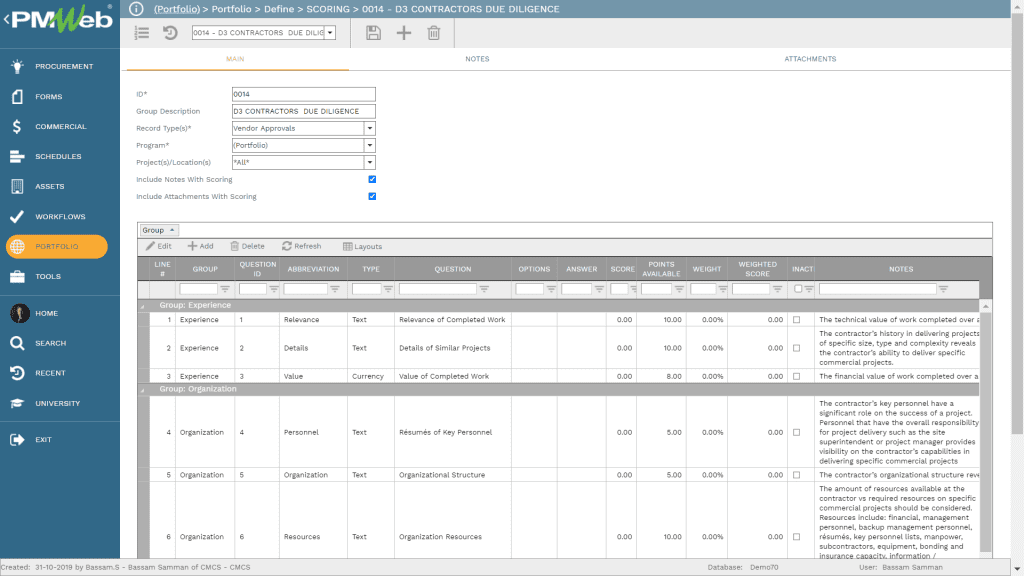Image resolution: width=1024 pixels, height=576 pixels.
Task: Click the info icon beside the breadcrumb
Action: tap(136, 8)
